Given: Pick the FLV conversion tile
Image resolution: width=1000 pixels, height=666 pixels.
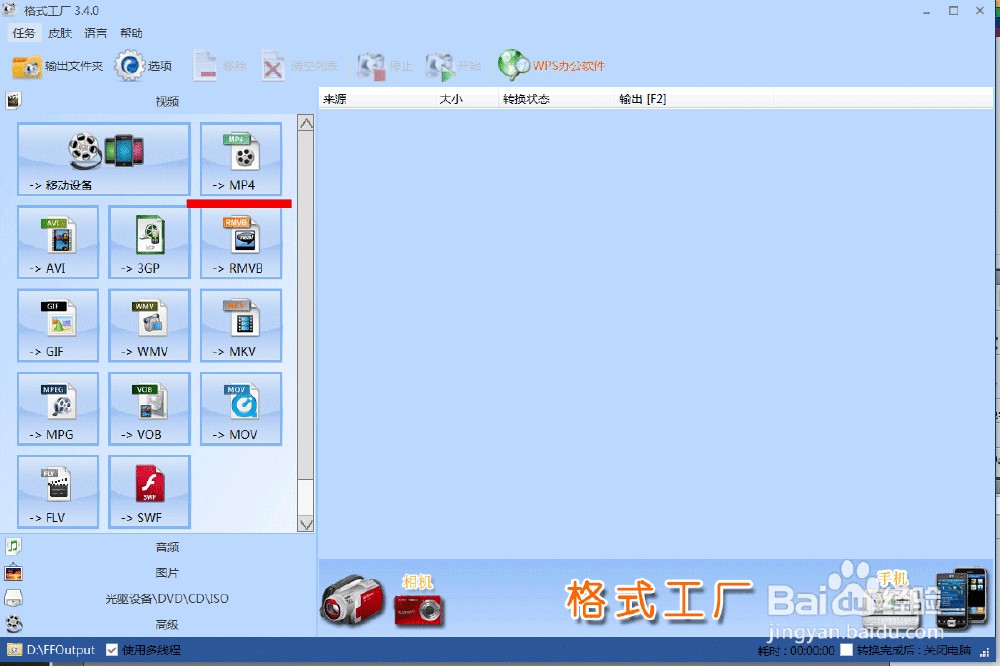Looking at the screenshot, I should point(58,491).
